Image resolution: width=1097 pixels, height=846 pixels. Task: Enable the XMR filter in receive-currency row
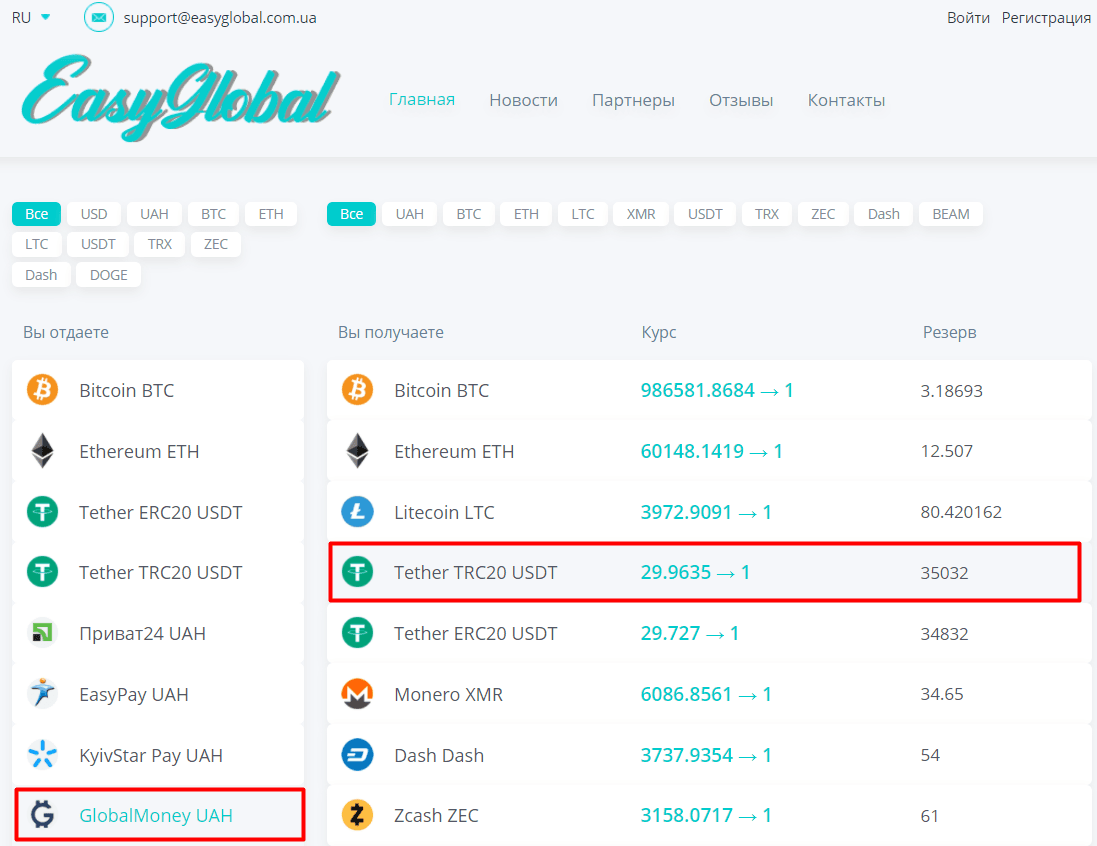click(x=640, y=213)
